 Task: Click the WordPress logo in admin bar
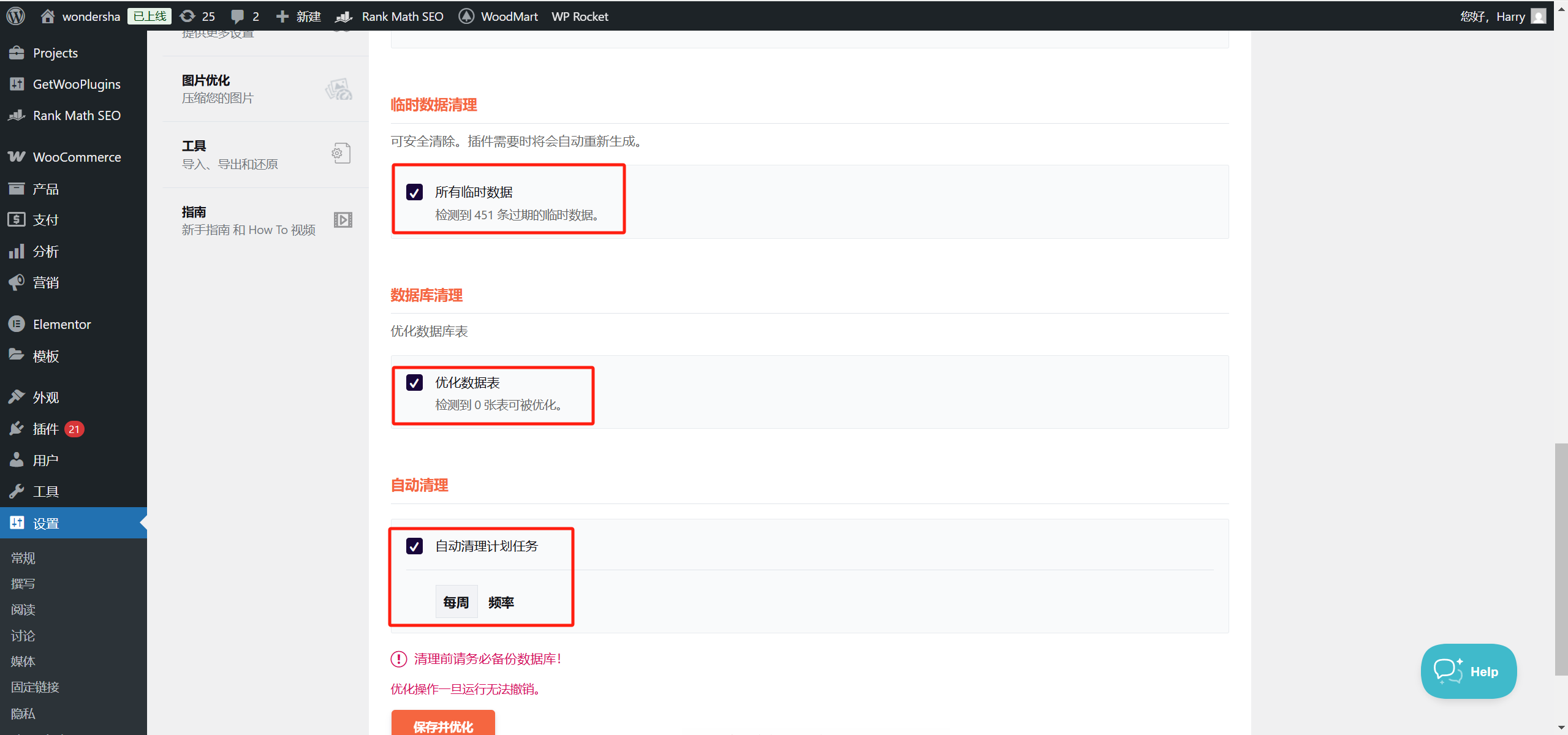[x=15, y=16]
